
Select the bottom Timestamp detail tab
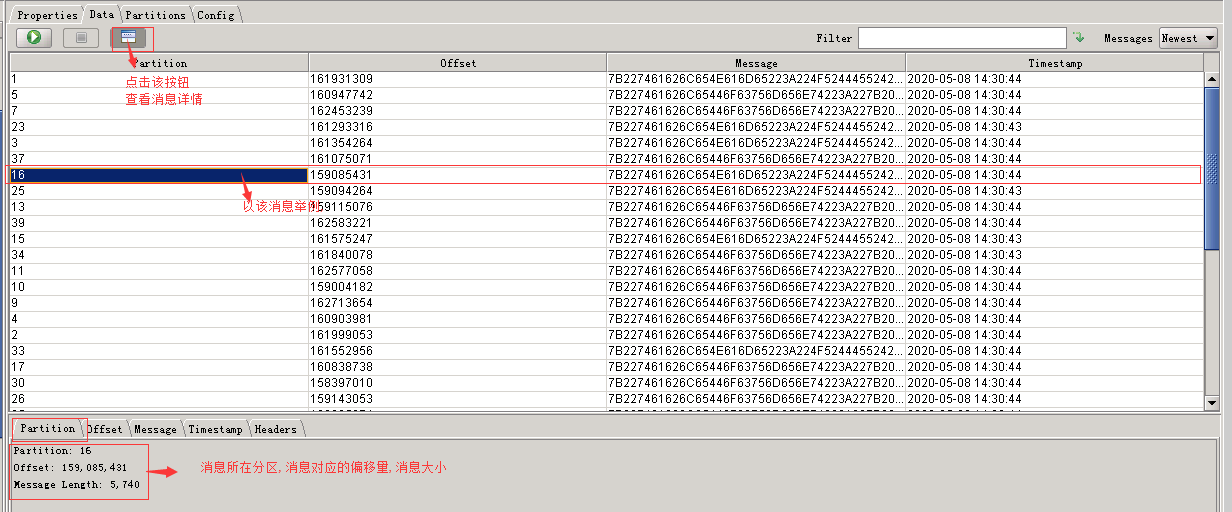click(x=215, y=429)
